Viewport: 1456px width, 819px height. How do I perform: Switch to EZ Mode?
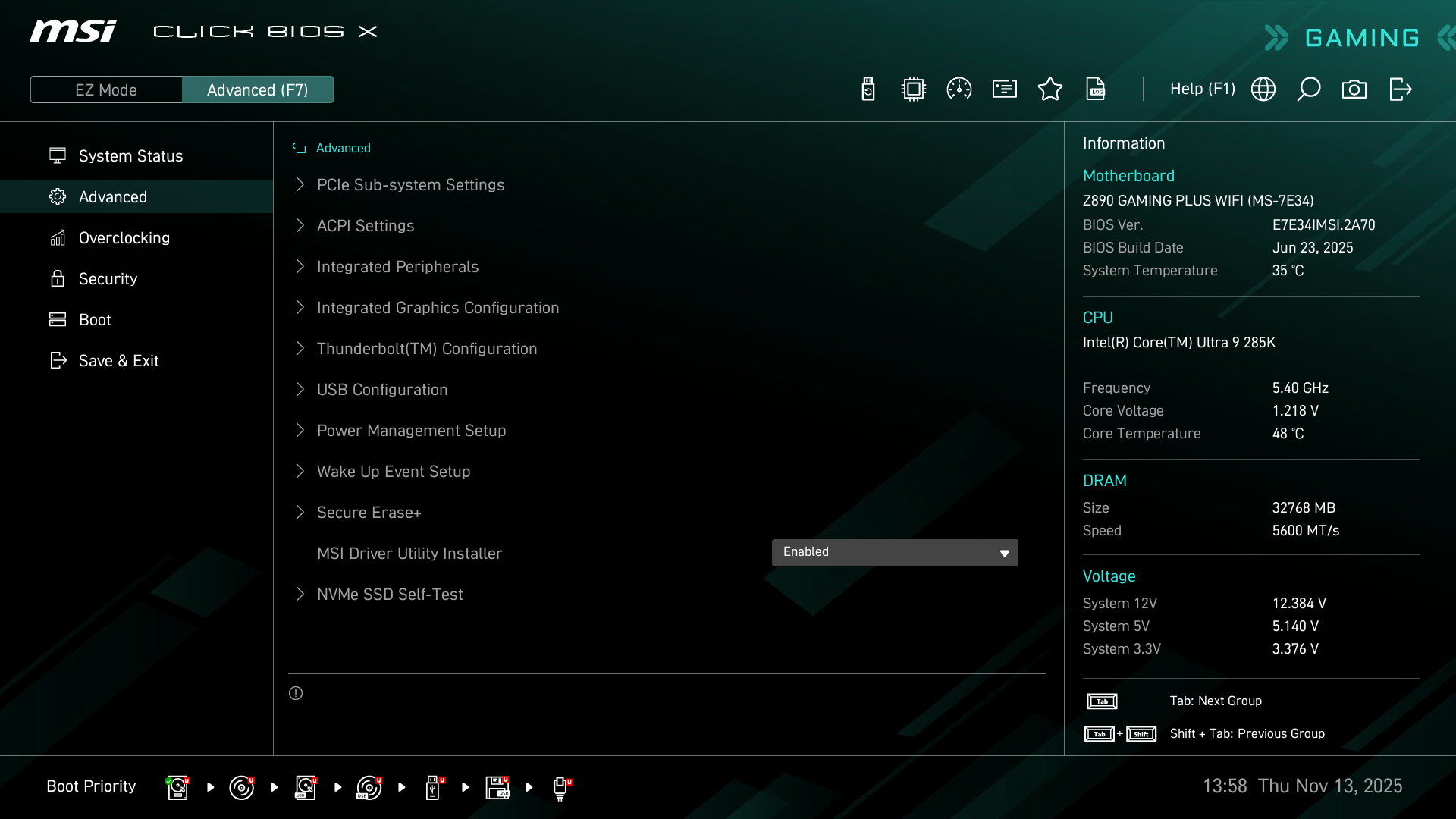106,89
